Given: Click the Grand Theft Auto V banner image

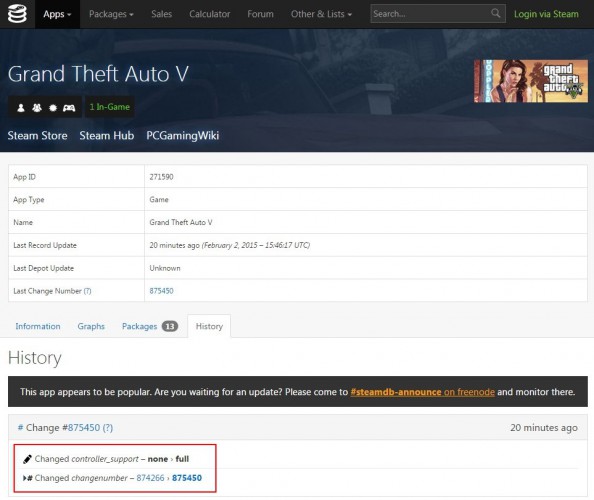Looking at the screenshot, I should [531, 81].
